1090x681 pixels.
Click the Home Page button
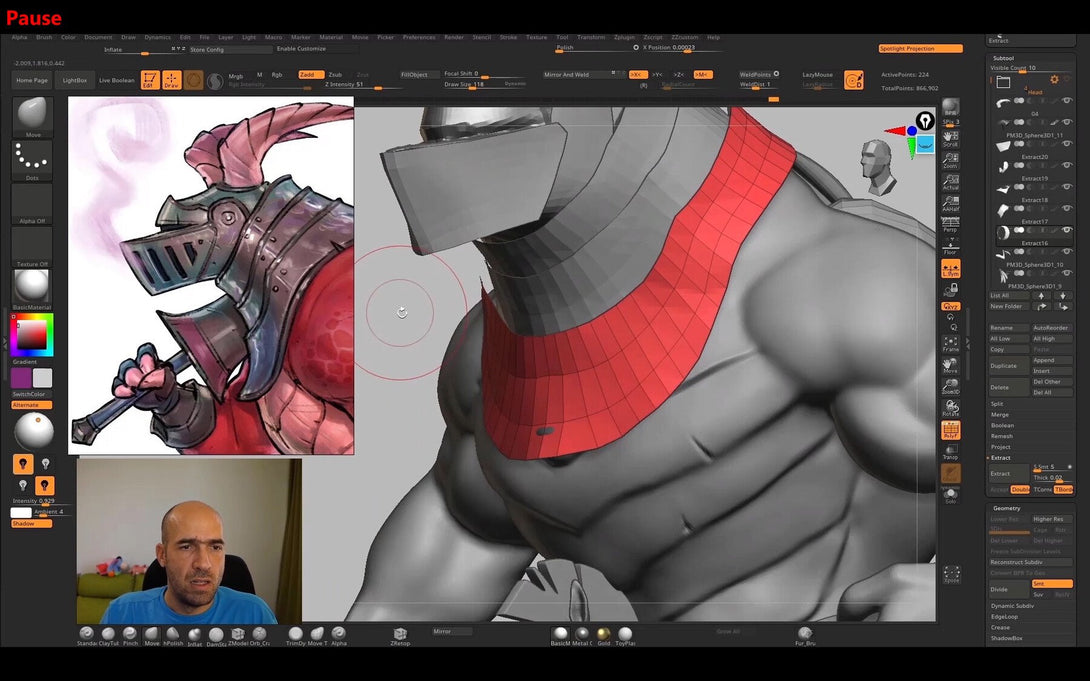click(32, 81)
